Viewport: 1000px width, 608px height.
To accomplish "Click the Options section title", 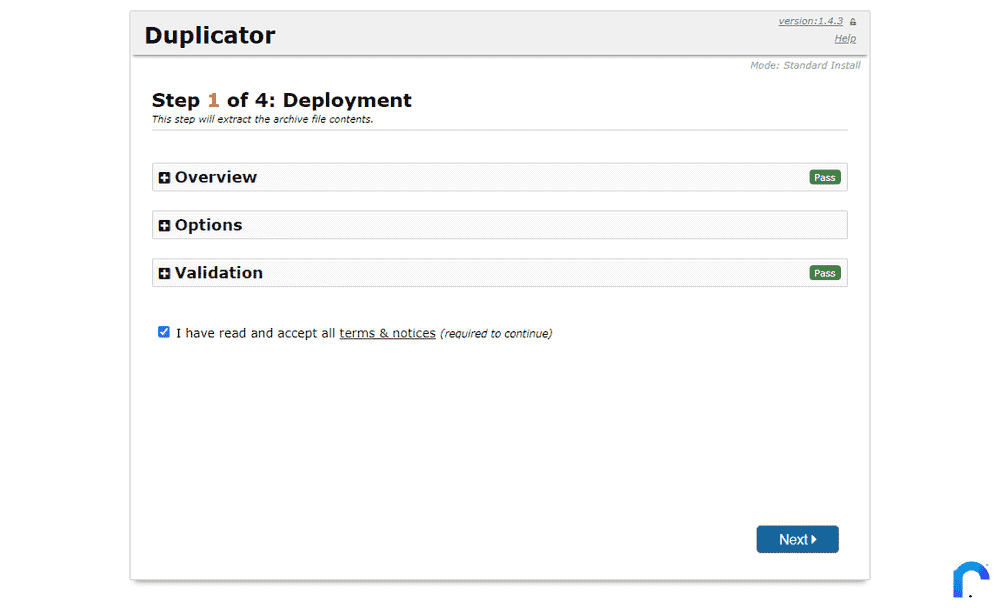I will (209, 225).
